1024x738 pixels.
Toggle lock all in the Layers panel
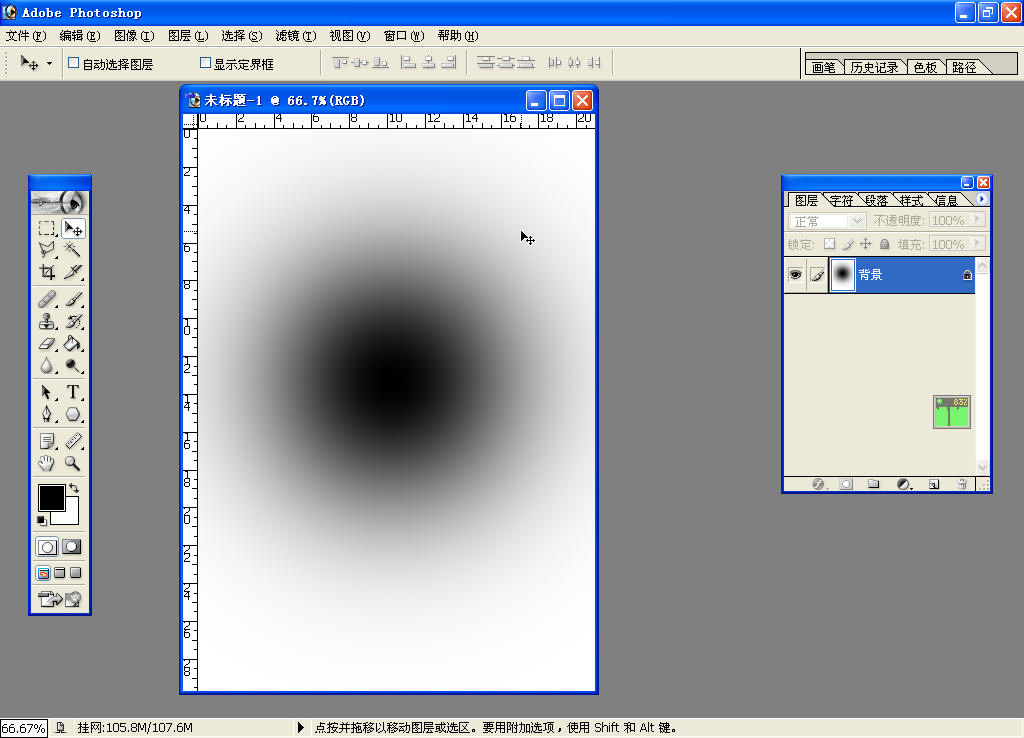(x=884, y=244)
